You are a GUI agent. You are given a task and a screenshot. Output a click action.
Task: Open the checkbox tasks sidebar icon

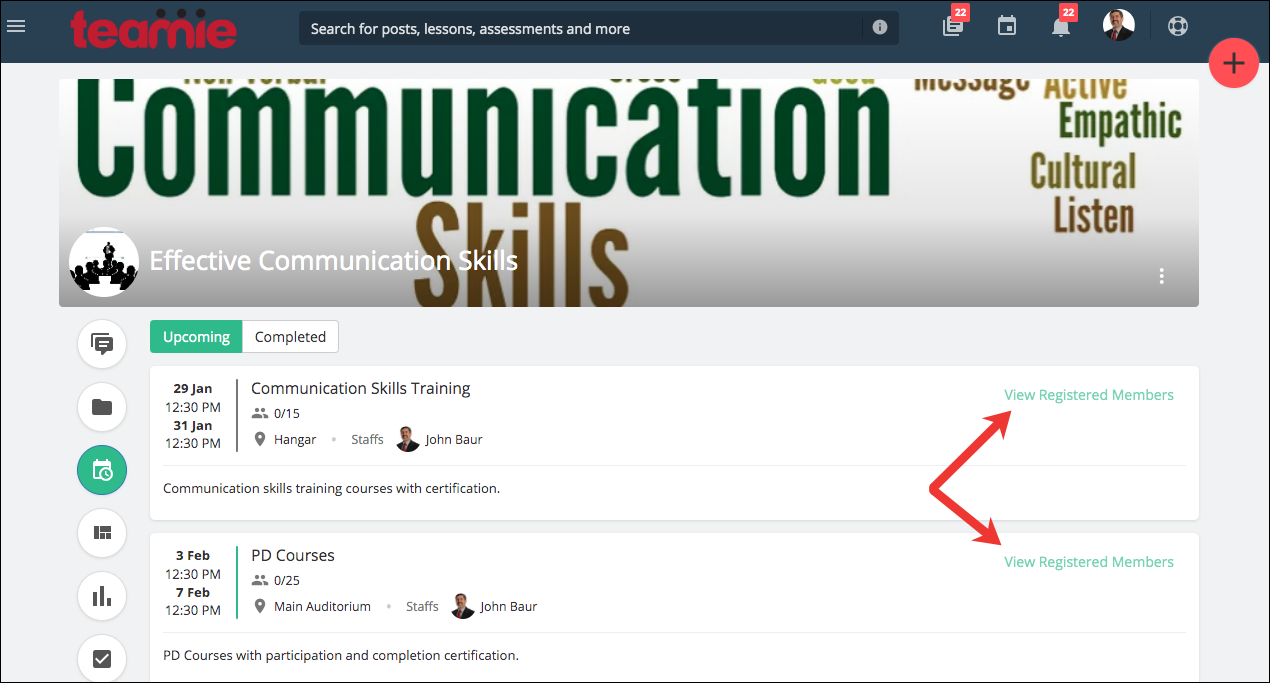(102, 658)
